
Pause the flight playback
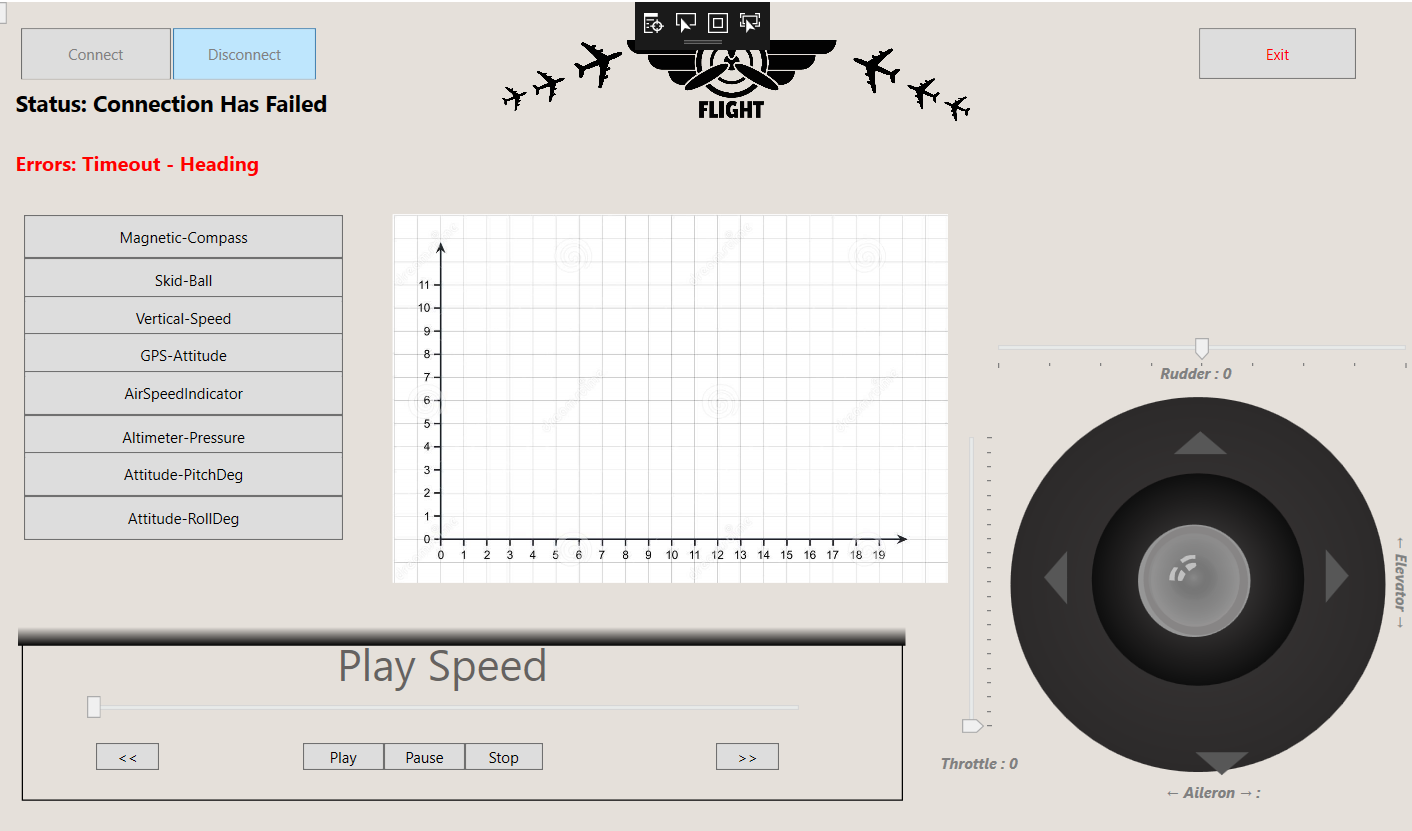click(x=424, y=756)
